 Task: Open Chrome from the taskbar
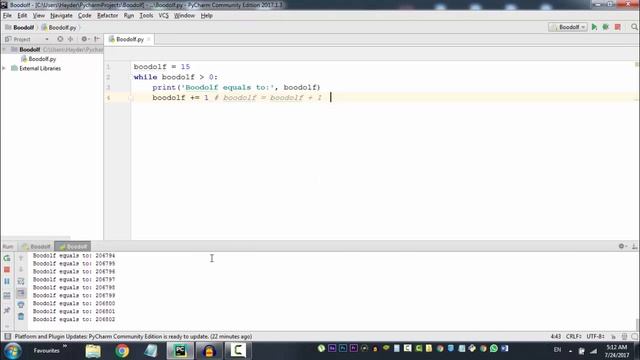pyautogui.click(x=122, y=351)
